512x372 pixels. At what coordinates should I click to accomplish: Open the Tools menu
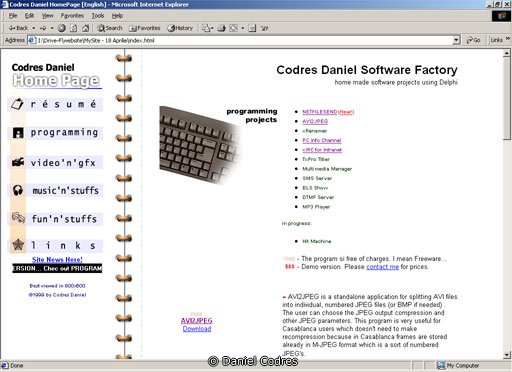tap(98, 16)
